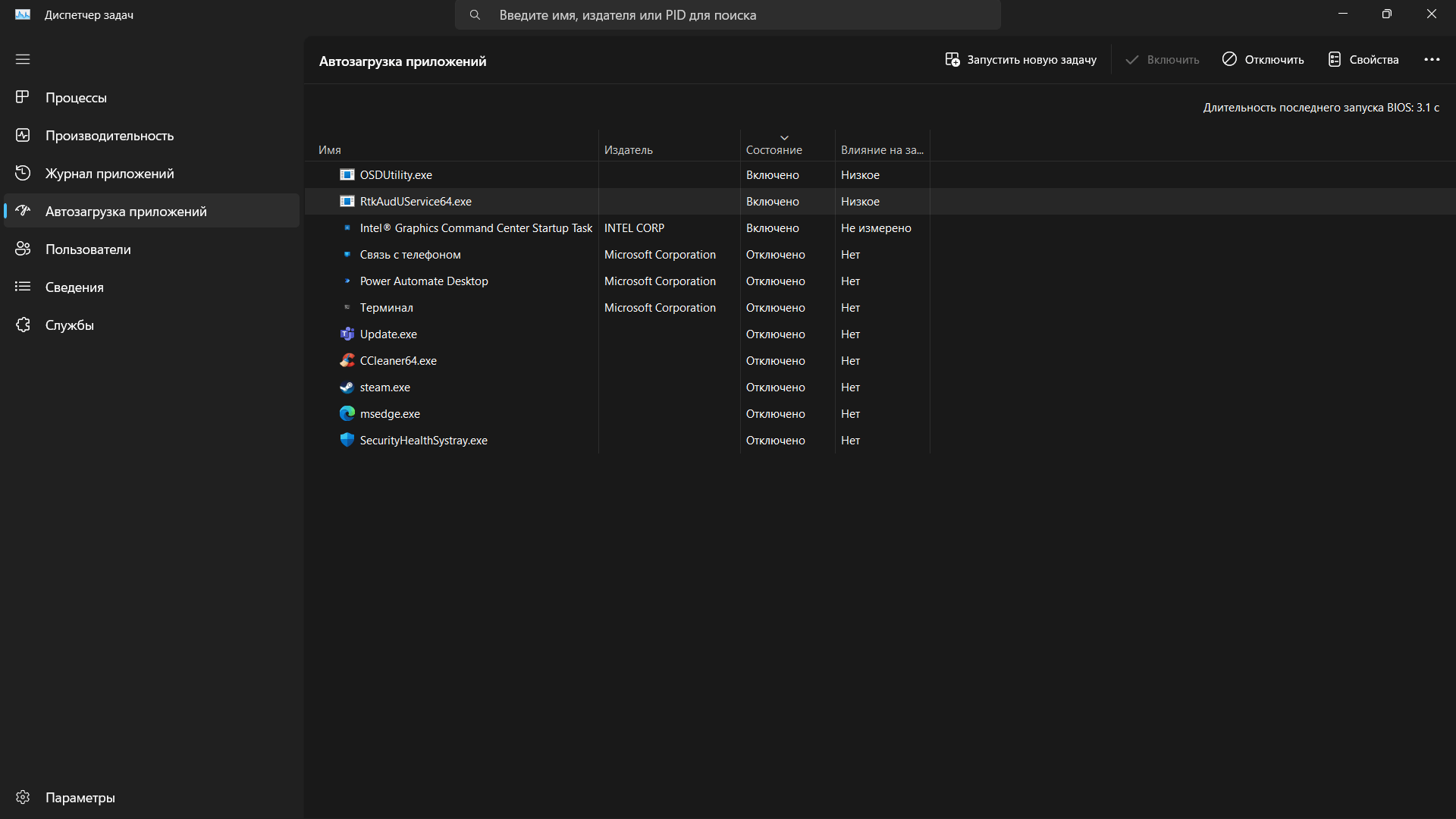Select the RtkAudUService64.exe name text
The height and width of the screenshot is (819, 1456).
click(416, 202)
